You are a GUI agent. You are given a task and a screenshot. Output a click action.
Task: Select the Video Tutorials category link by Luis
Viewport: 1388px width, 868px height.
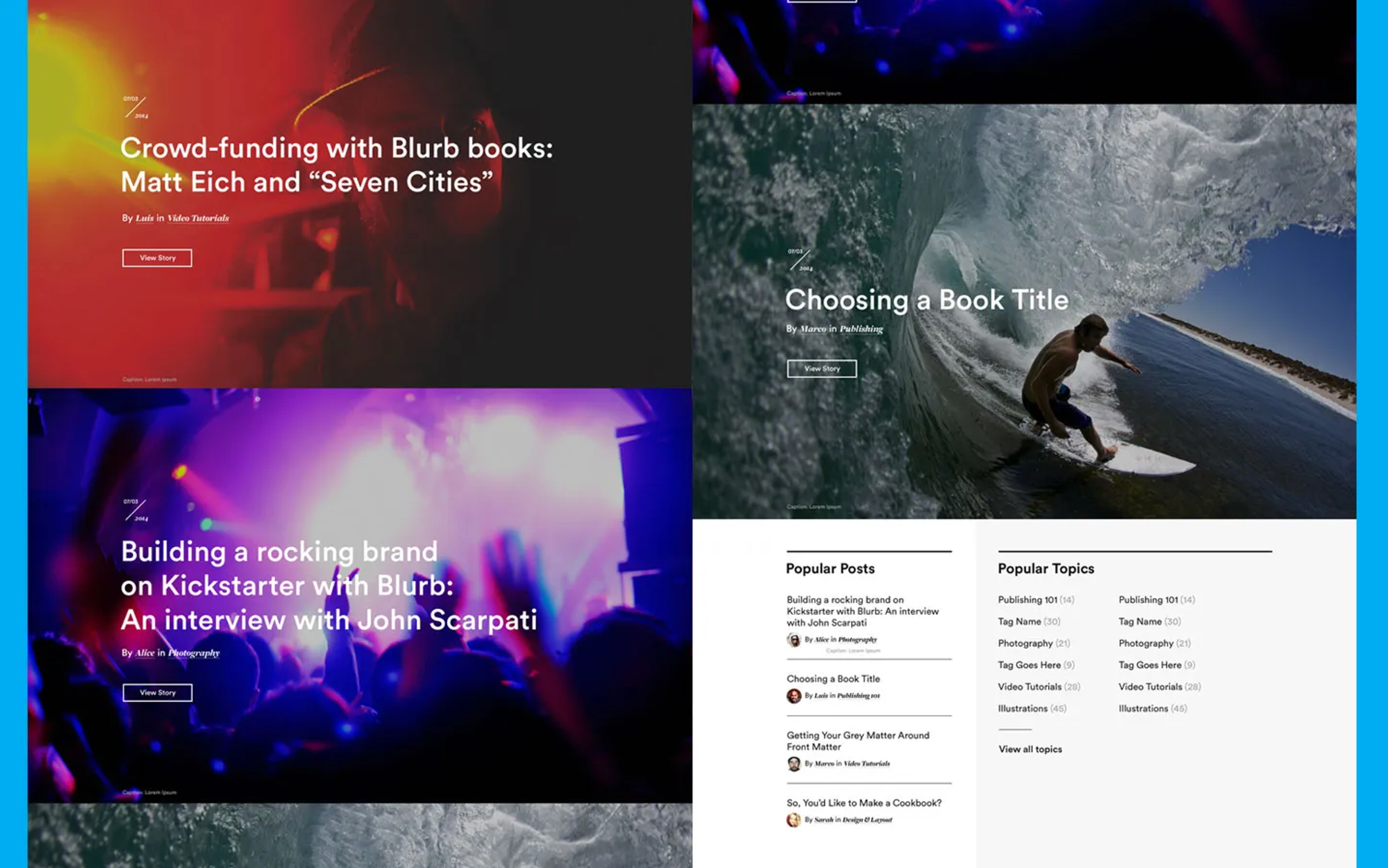coord(198,218)
